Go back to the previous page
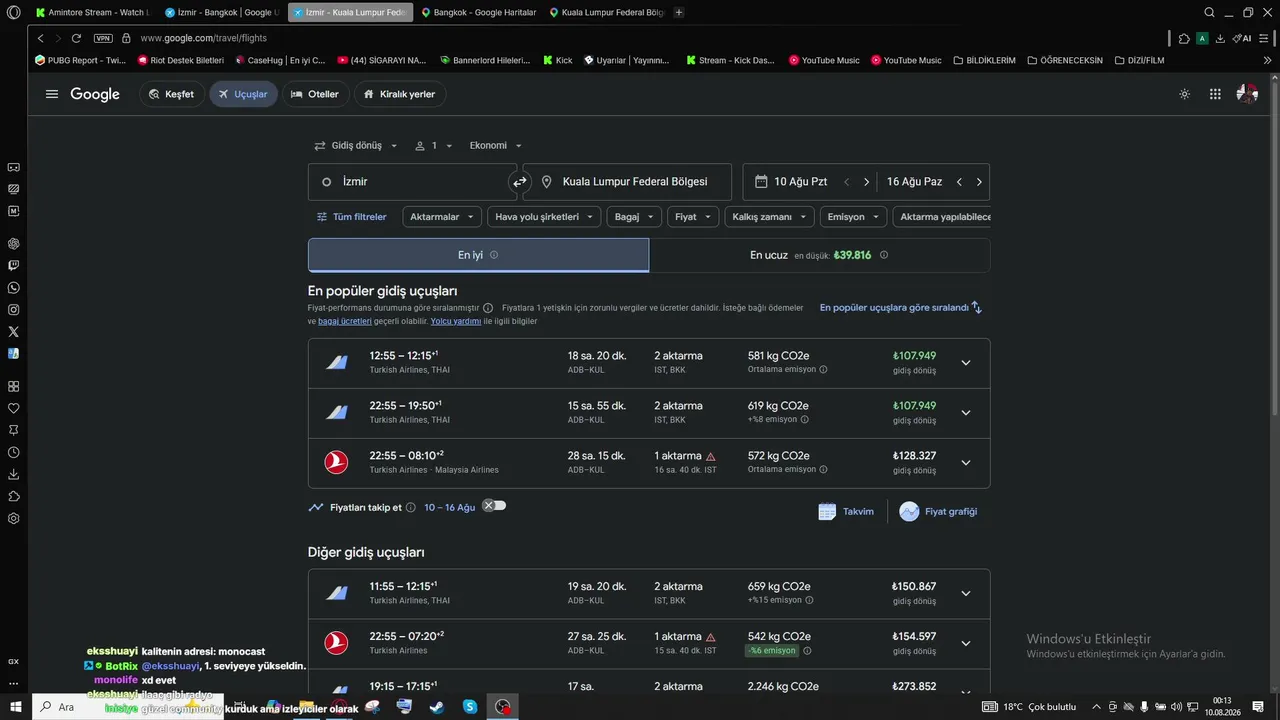 (x=40, y=38)
